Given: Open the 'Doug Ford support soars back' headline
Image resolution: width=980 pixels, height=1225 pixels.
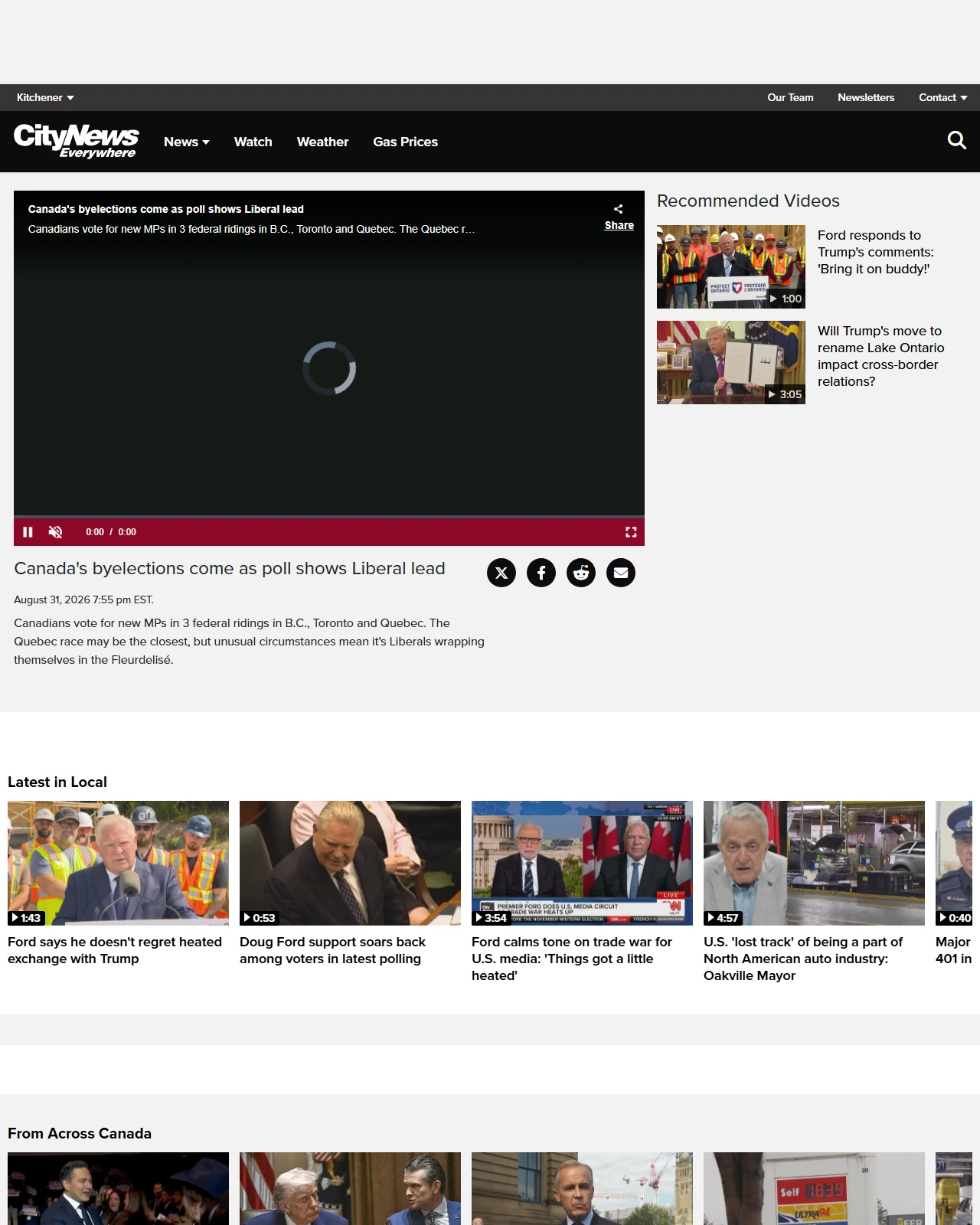Looking at the screenshot, I should (332, 950).
